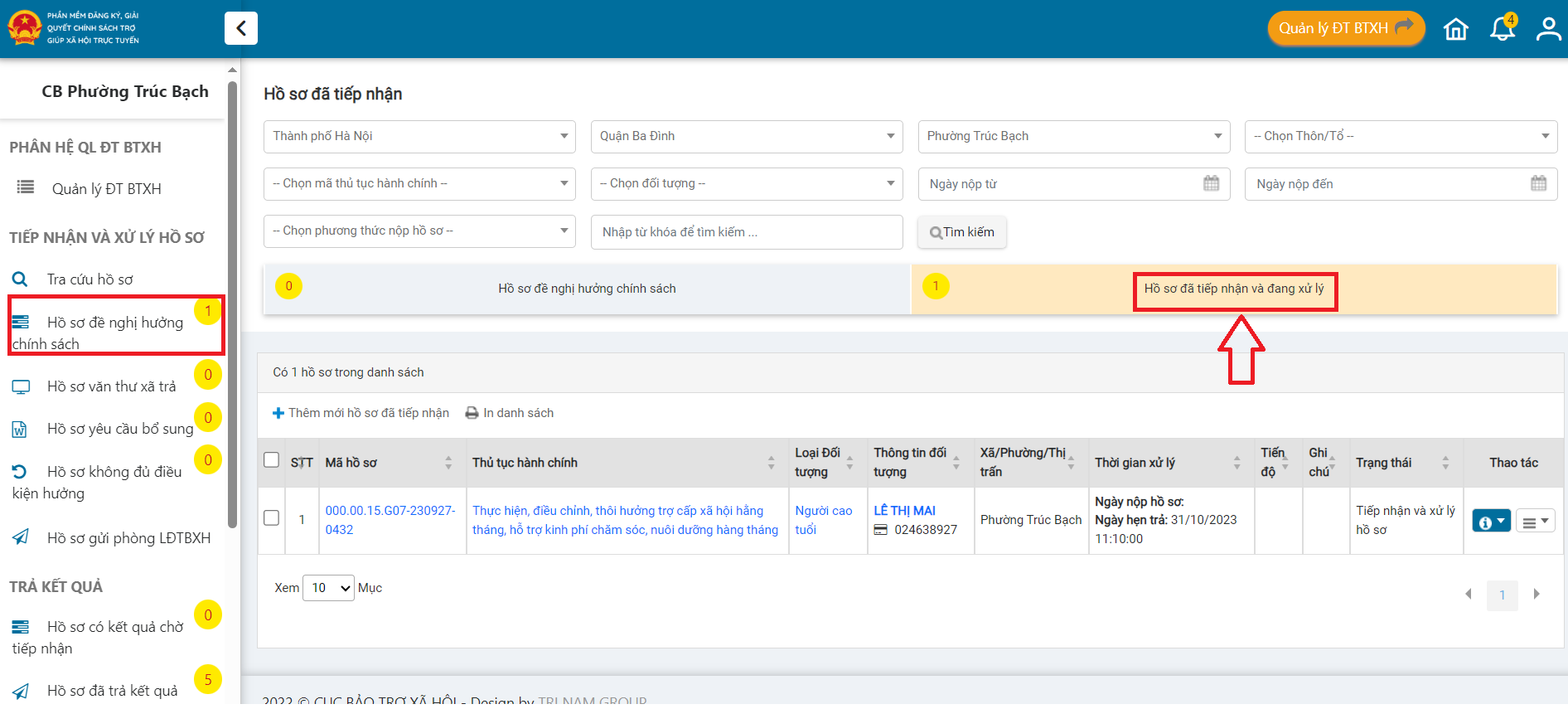Open the Chọn Thôn/Tổ dropdown
This screenshot has width=1568, height=709.
pos(1400,137)
